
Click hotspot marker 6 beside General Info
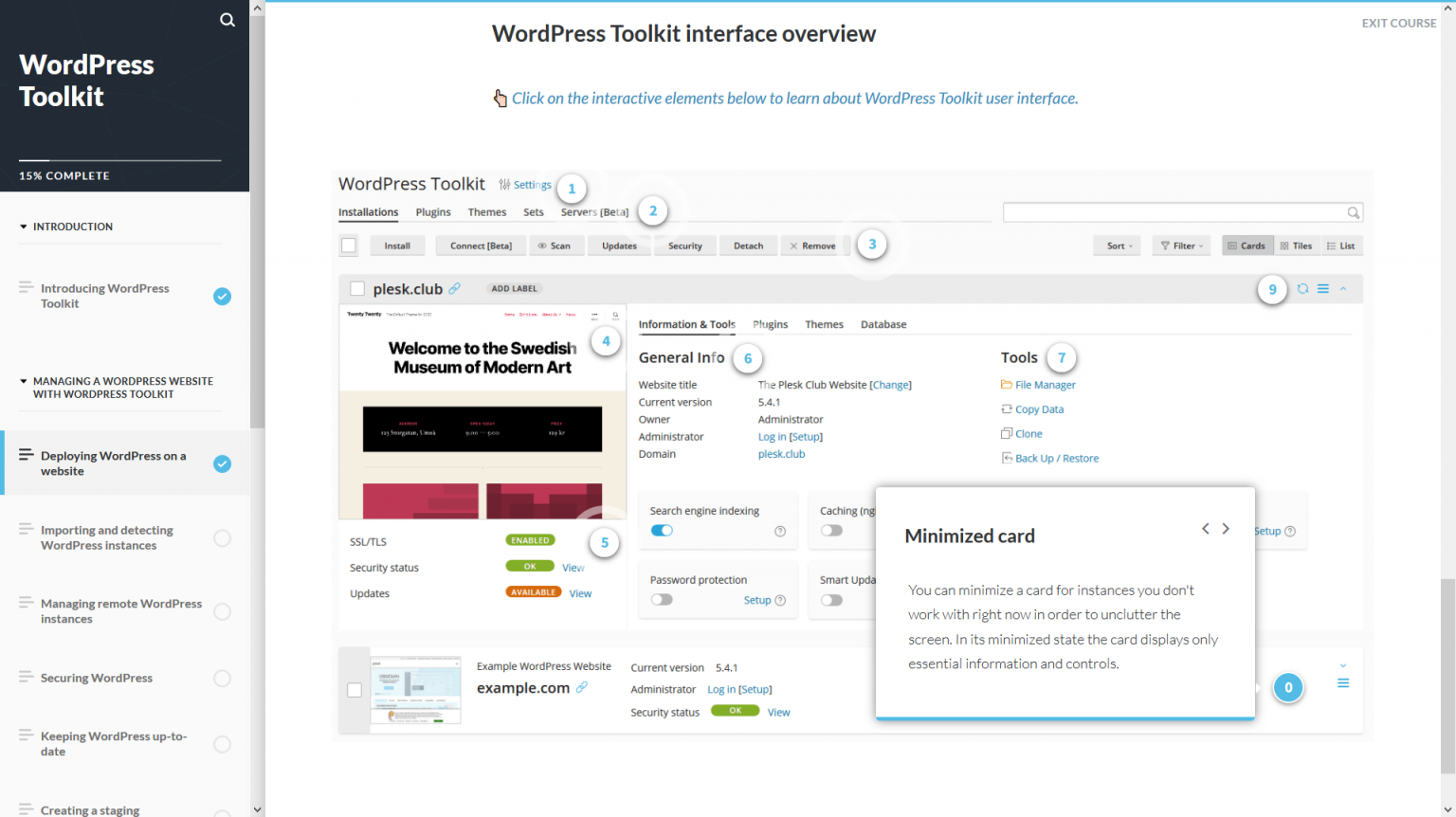[x=748, y=358]
